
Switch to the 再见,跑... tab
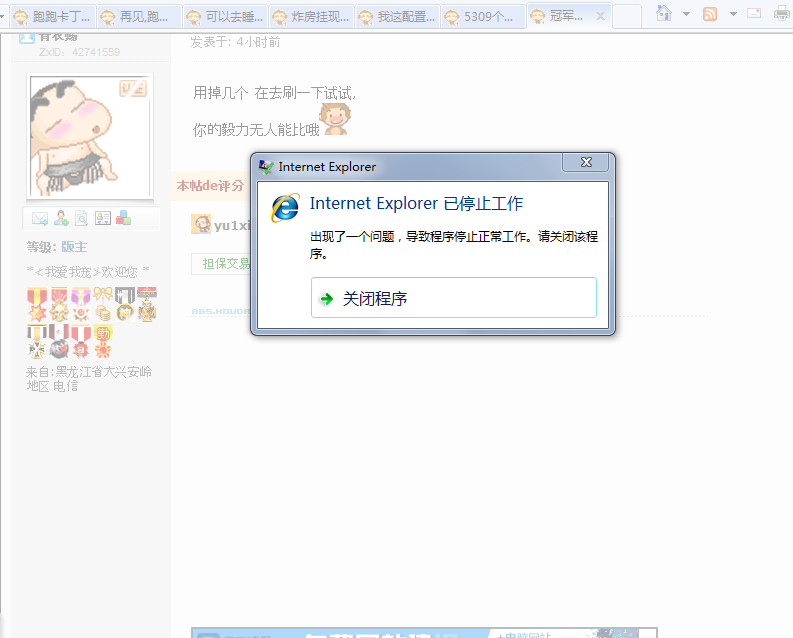(139, 17)
